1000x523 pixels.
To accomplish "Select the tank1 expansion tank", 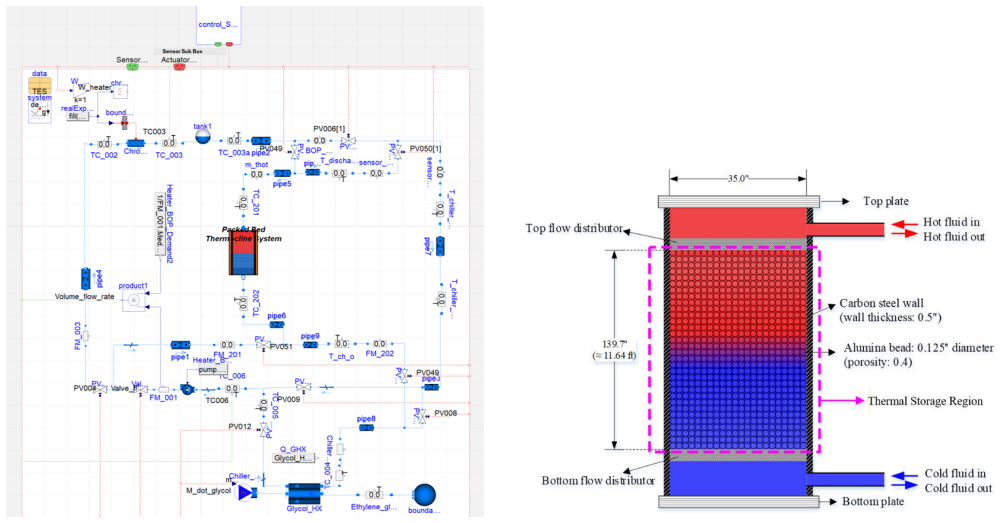I will [203, 136].
